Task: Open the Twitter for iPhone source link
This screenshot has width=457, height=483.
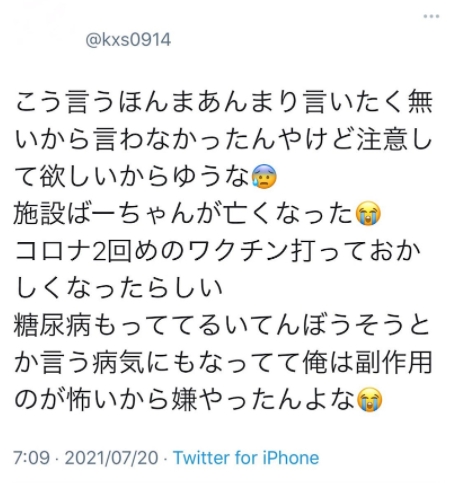Action: pos(246,457)
